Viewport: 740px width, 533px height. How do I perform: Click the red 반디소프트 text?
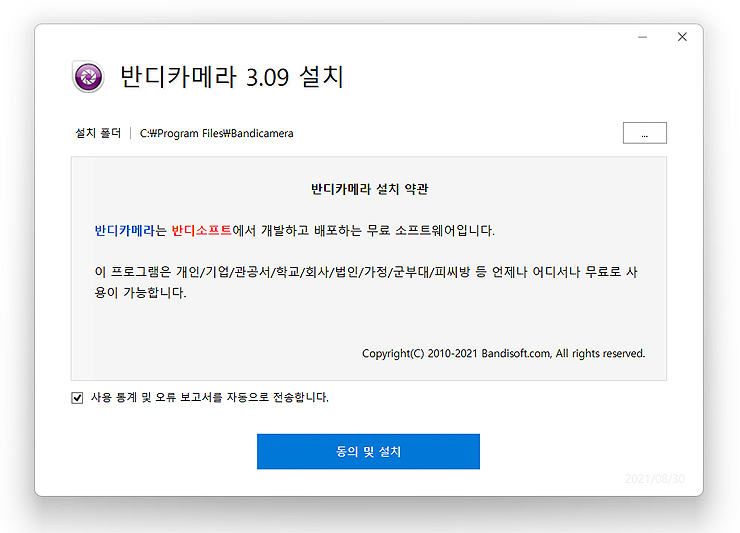pos(202,230)
